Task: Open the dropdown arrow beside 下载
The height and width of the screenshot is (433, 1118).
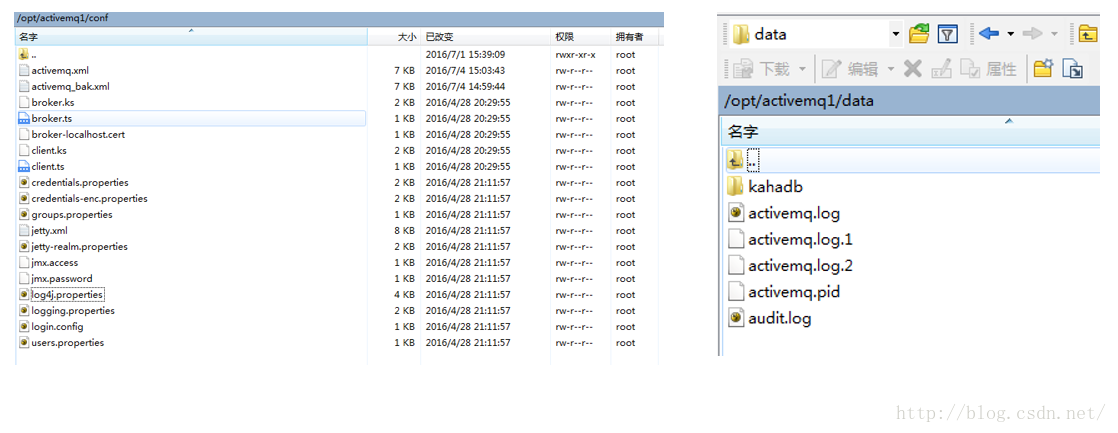Action: coord(802,69)
